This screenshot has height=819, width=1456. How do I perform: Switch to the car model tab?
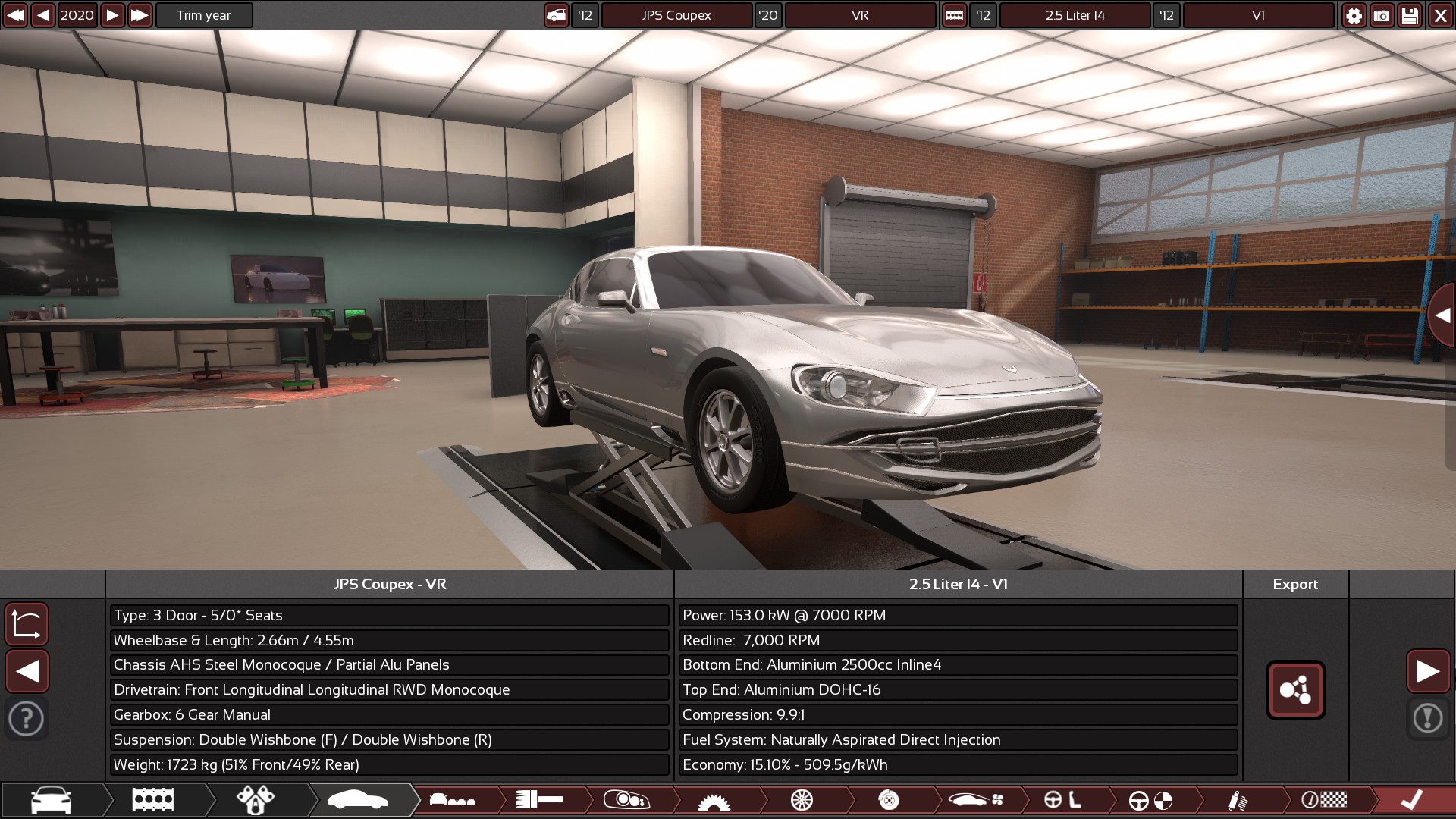(x=51, y=800)
